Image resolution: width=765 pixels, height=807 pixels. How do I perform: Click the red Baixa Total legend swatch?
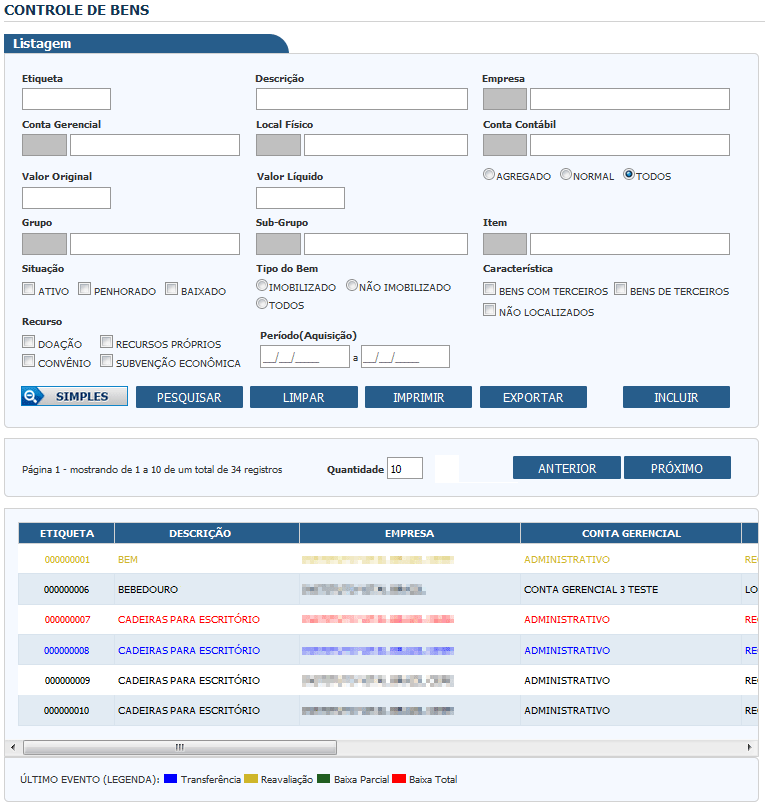399,779
